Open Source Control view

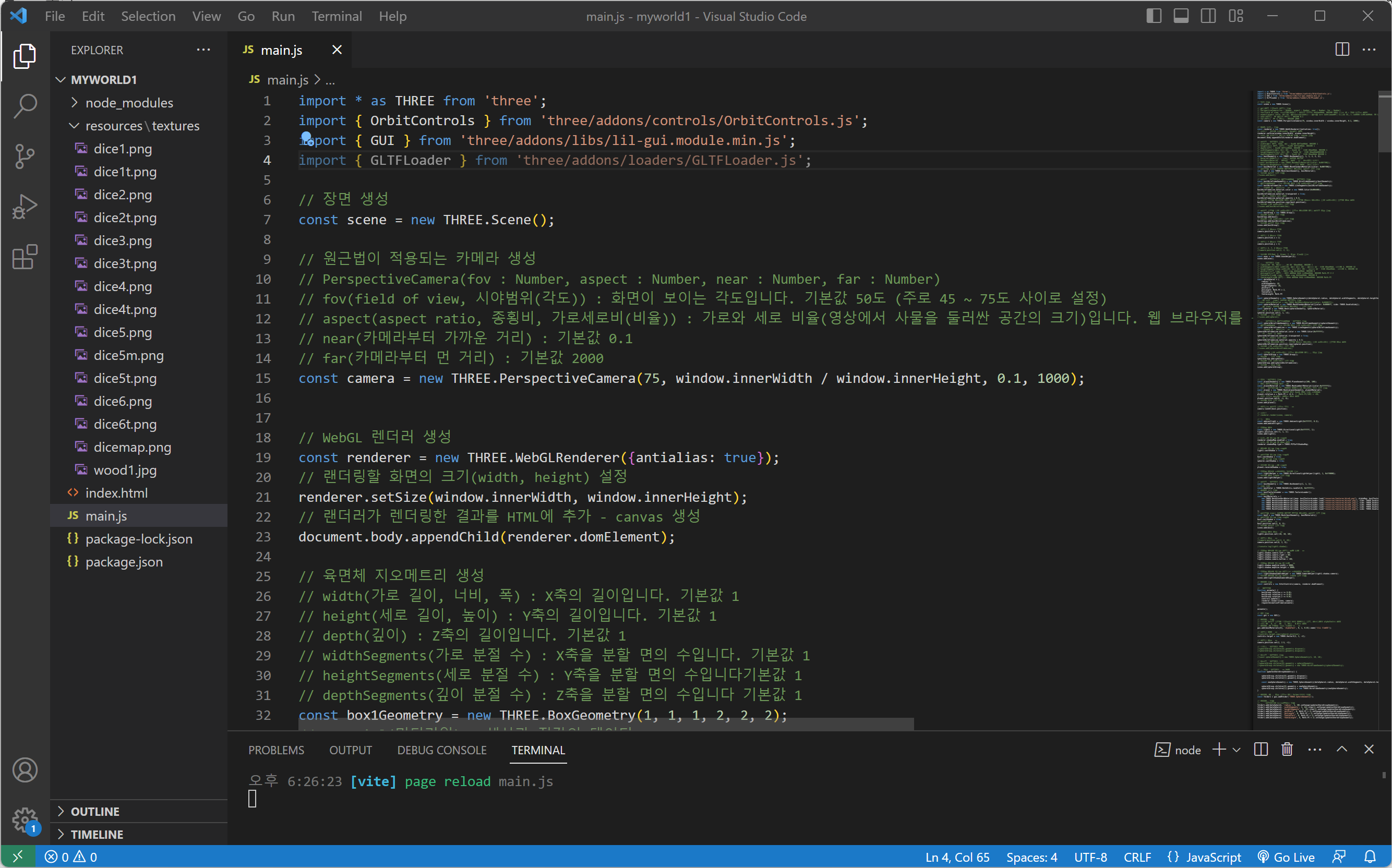point(25,156)
